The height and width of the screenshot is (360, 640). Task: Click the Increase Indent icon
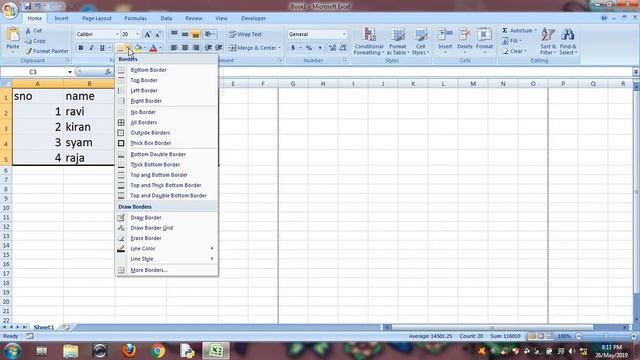pyautogui.click(x=219, y=48)
